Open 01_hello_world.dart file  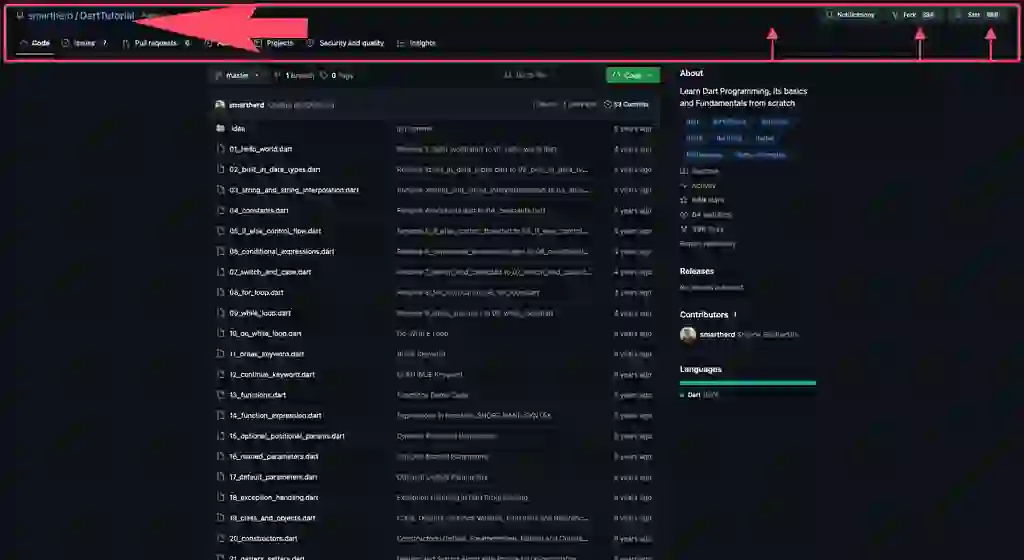tap(261, 149)
